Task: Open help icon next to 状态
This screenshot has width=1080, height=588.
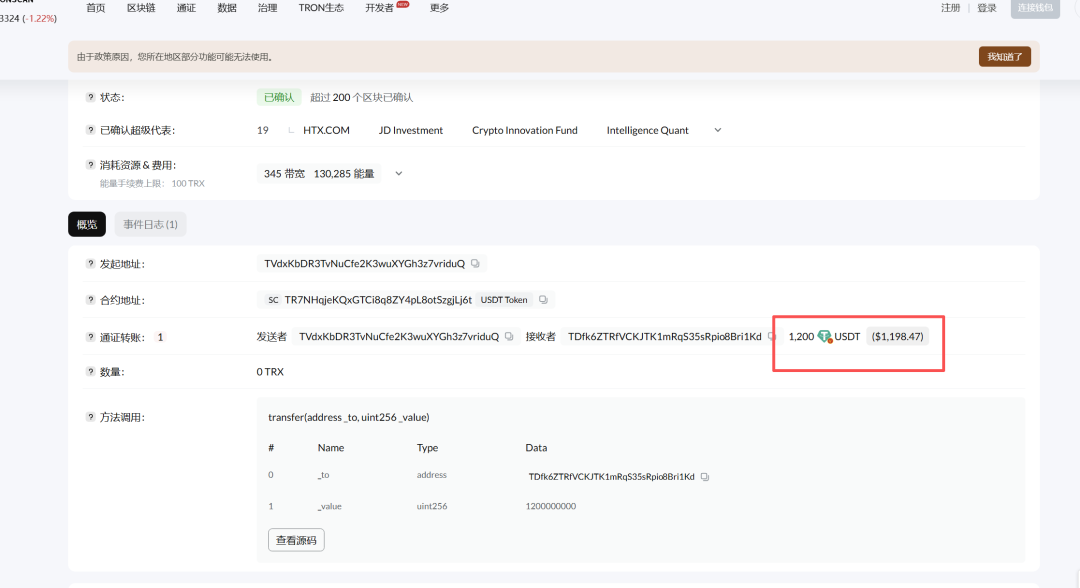Action: [90, 97]
